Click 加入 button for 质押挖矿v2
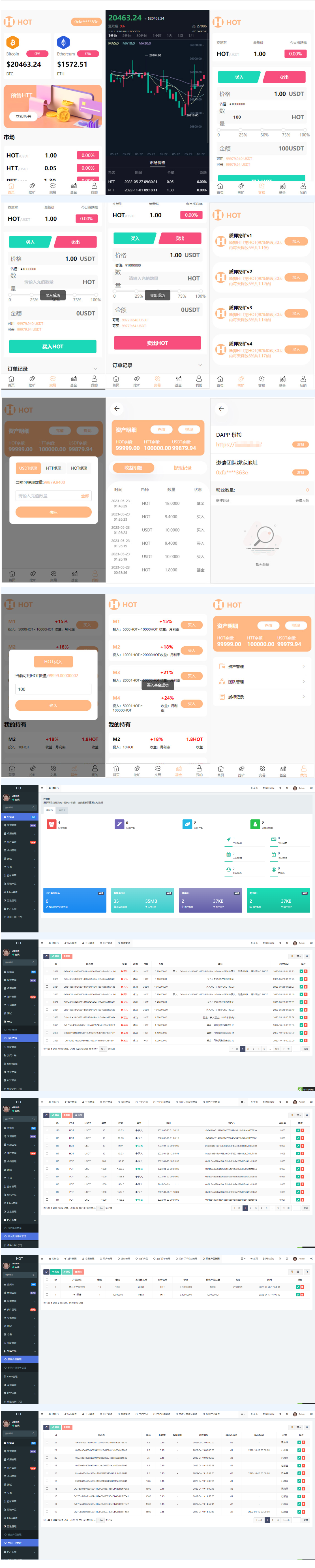The image size is (315, 1568). click(x=295, y=278)
